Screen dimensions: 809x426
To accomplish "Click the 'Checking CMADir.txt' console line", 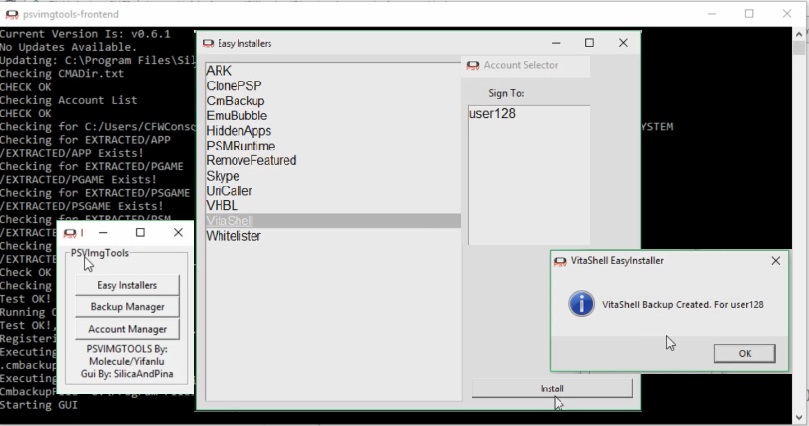I will coord(62,74).
